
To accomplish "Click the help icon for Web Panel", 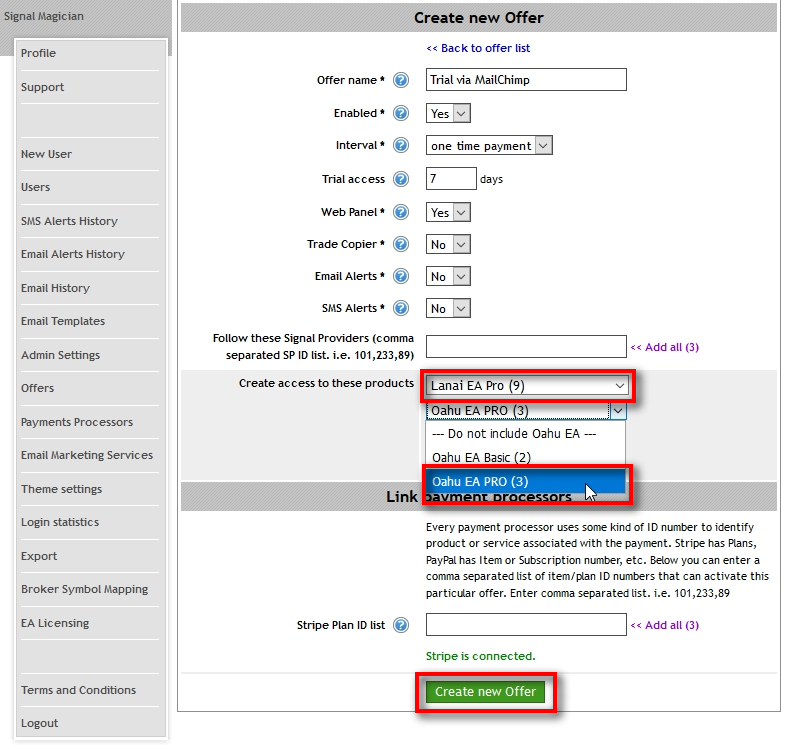I will (x=401, y=212).
